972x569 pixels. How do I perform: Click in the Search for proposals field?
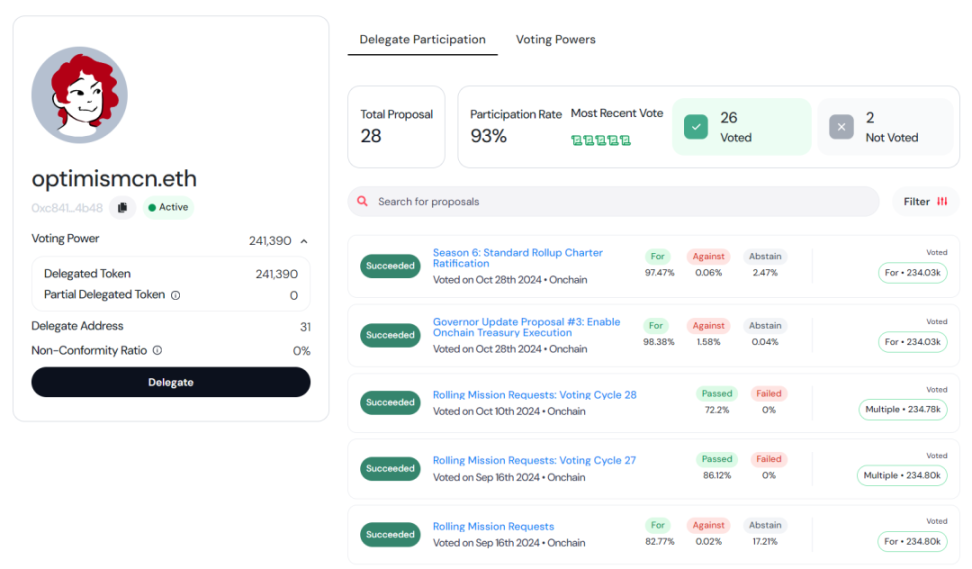coord(620,202)
